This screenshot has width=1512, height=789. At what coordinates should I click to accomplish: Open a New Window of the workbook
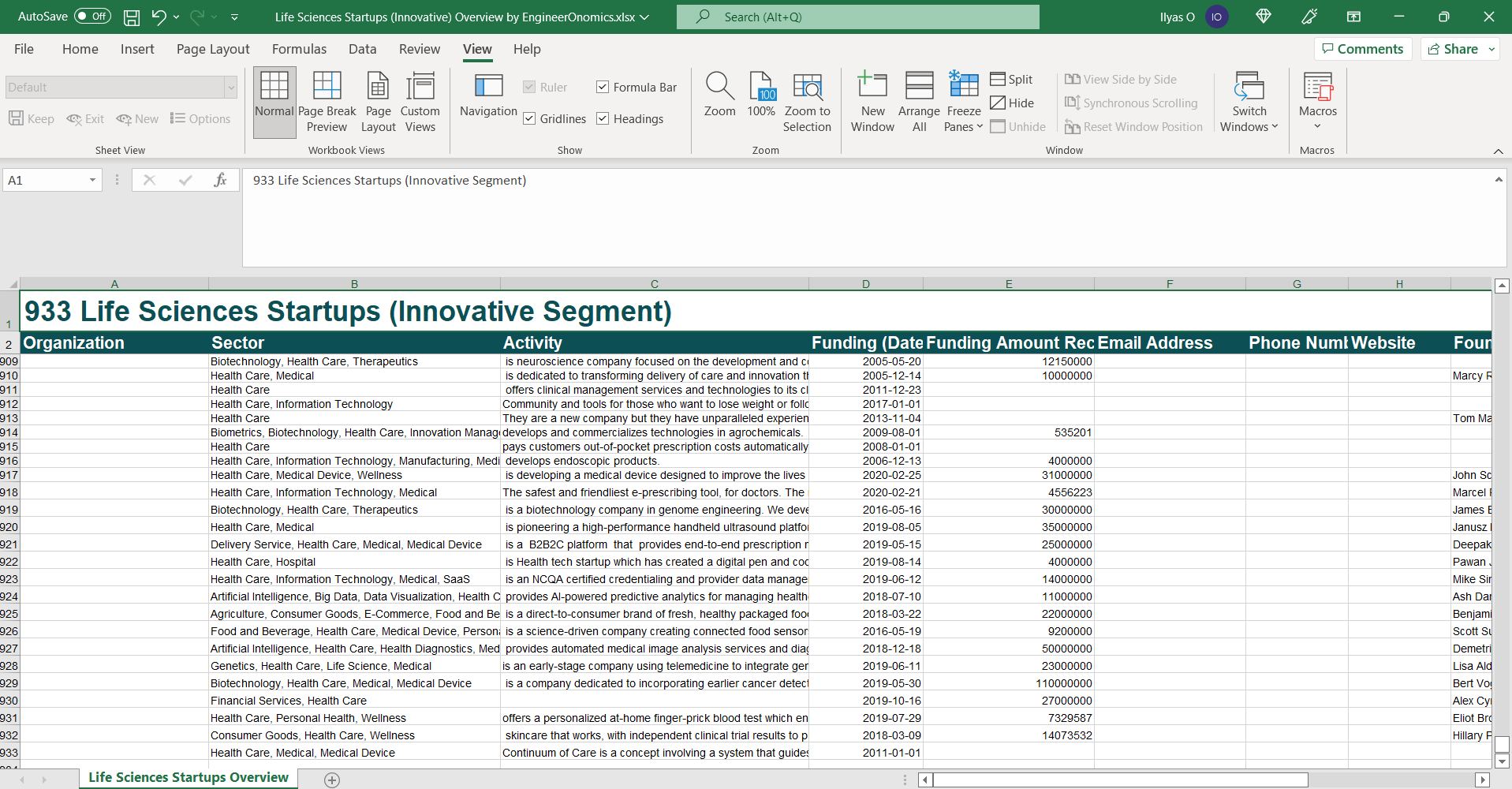click(872, 101)
